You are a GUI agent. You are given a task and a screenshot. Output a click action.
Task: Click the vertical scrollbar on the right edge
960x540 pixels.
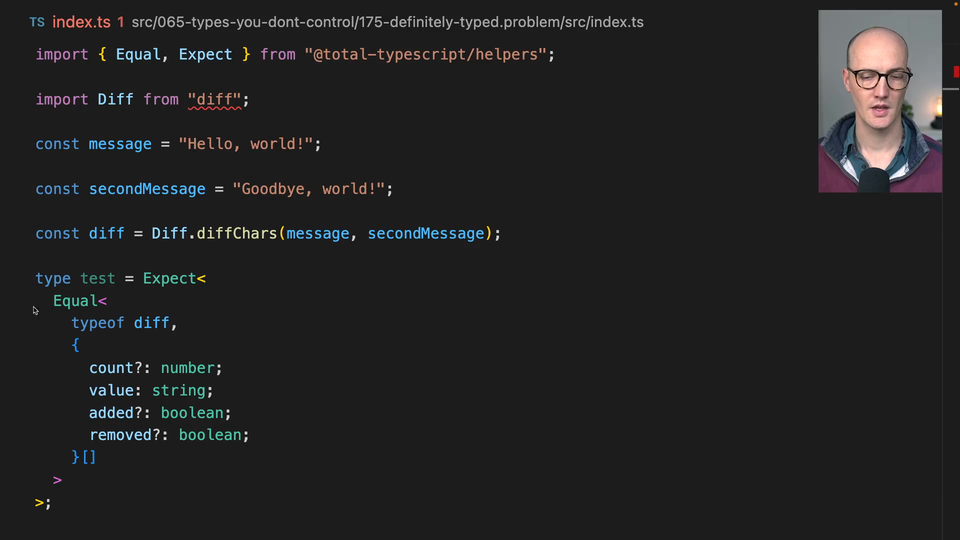click(951, 300)
